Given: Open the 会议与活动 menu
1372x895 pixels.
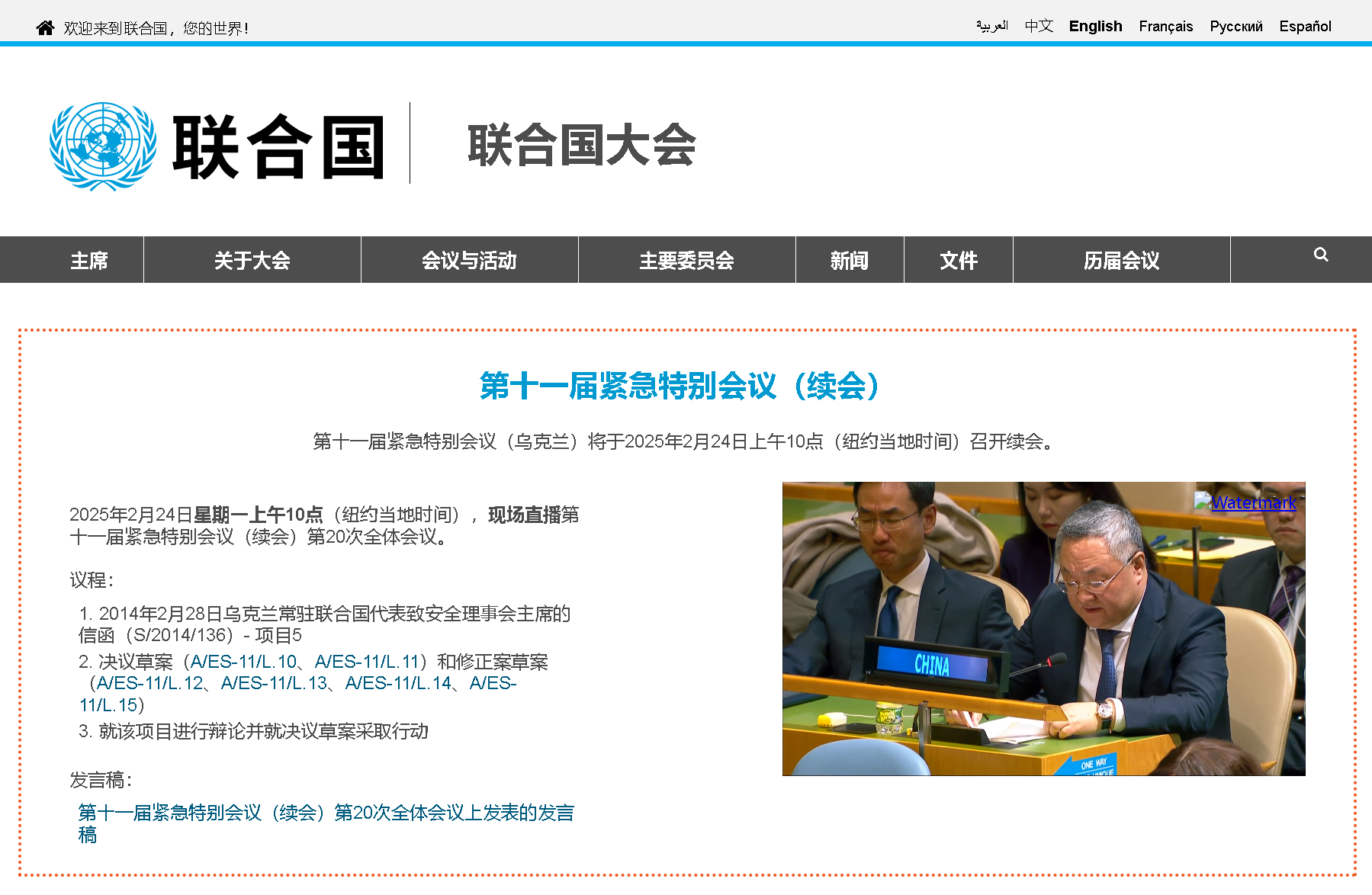Looking at the screenshot, I should [469, 261].
